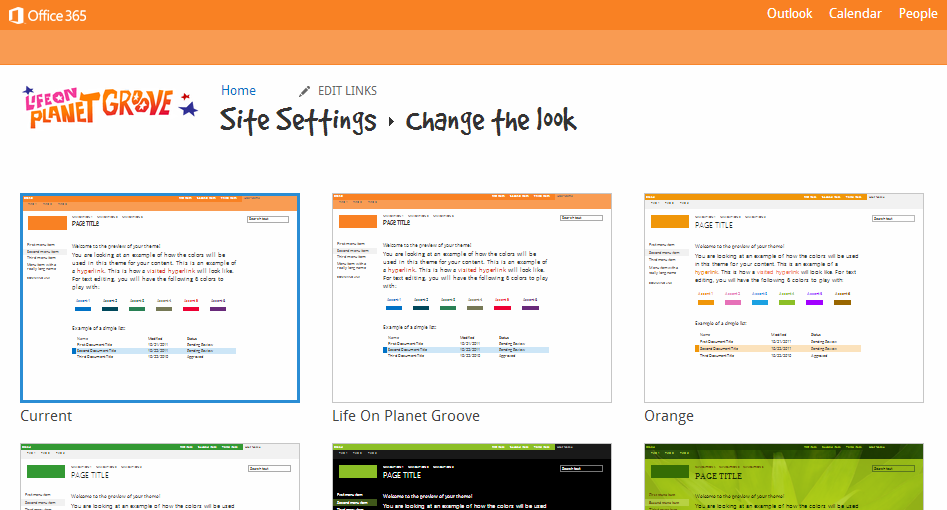
Task: Select the Current theme thumbnail
Action: [x=160, y=298]
